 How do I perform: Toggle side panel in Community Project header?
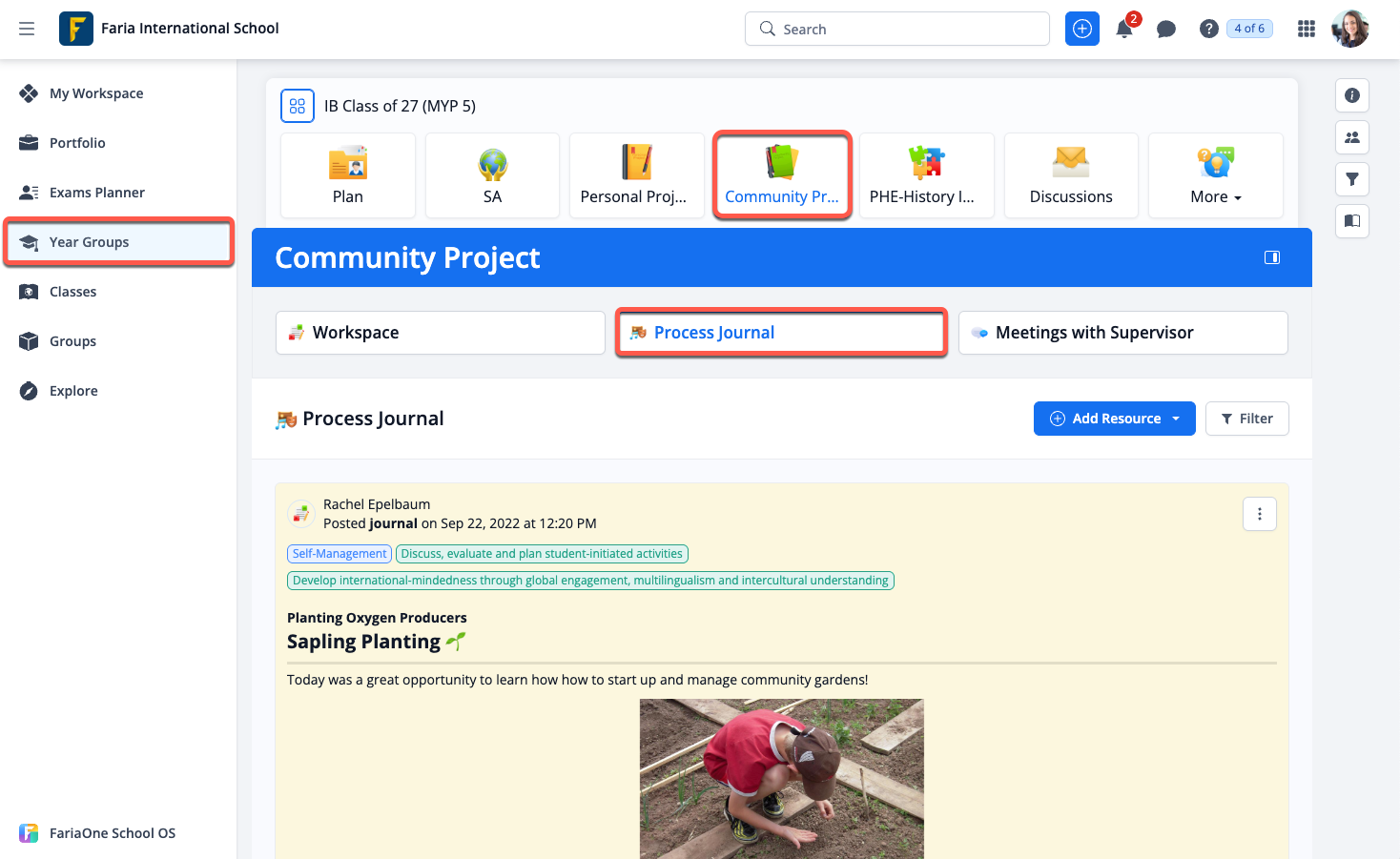click(1271, 257)
